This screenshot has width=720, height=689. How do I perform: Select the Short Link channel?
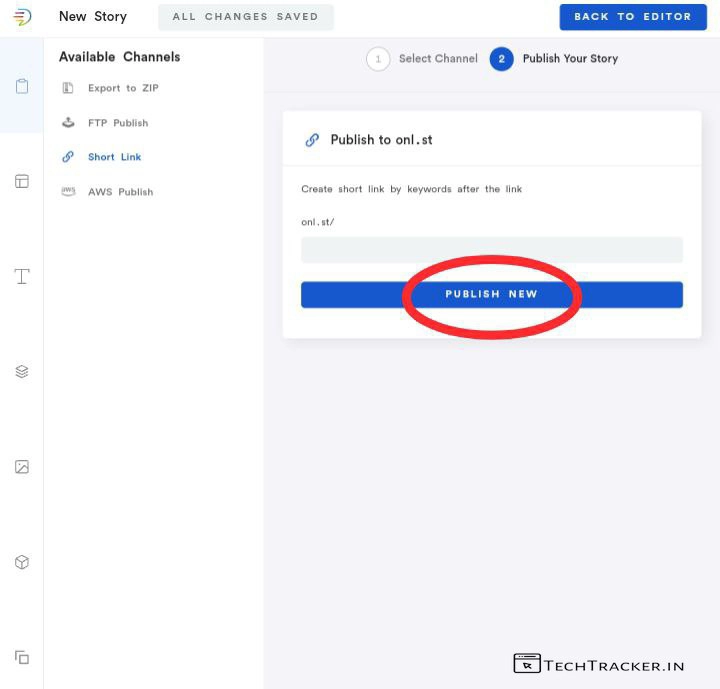(x=114, y=157)
